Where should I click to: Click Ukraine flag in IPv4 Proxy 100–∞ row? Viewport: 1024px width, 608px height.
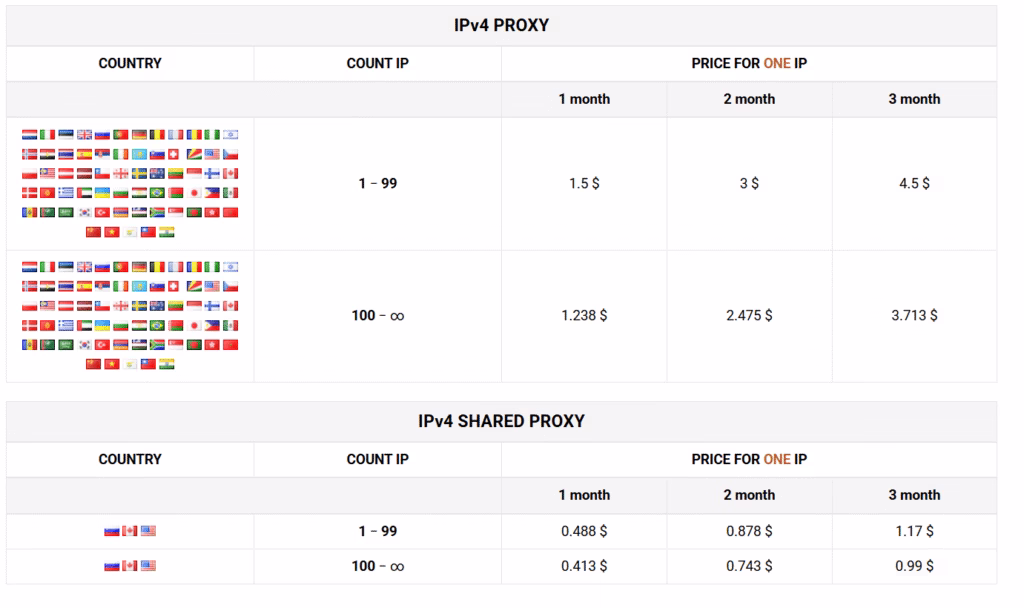tap(103, 325)
